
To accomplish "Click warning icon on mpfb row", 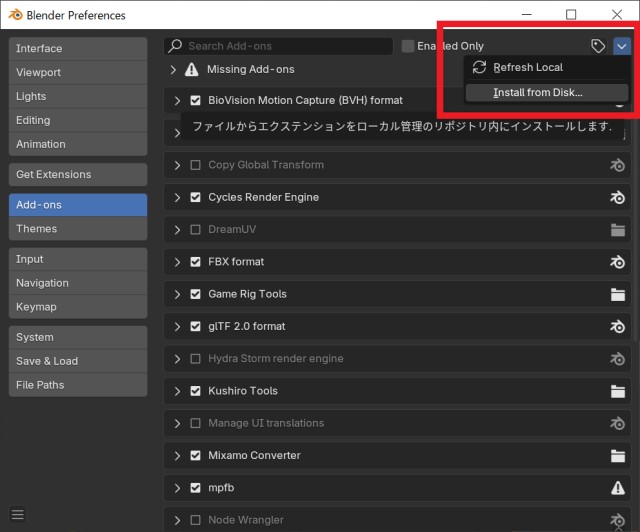I will 618,487.
